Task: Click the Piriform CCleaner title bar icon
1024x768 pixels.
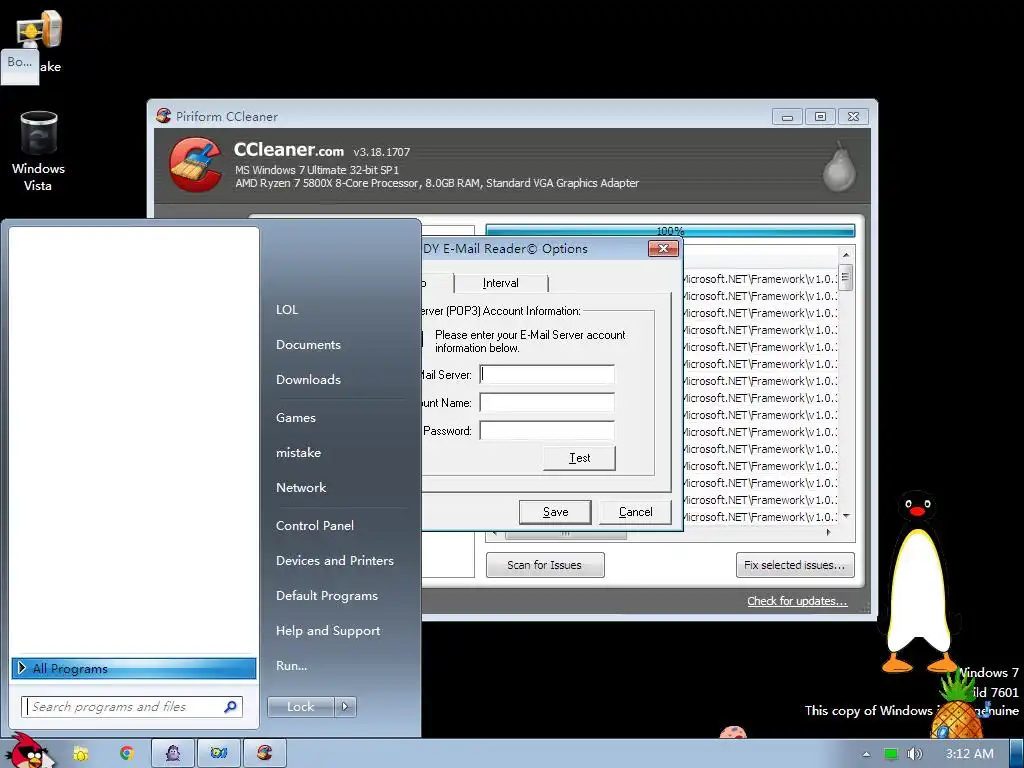Action: point(163,116)
